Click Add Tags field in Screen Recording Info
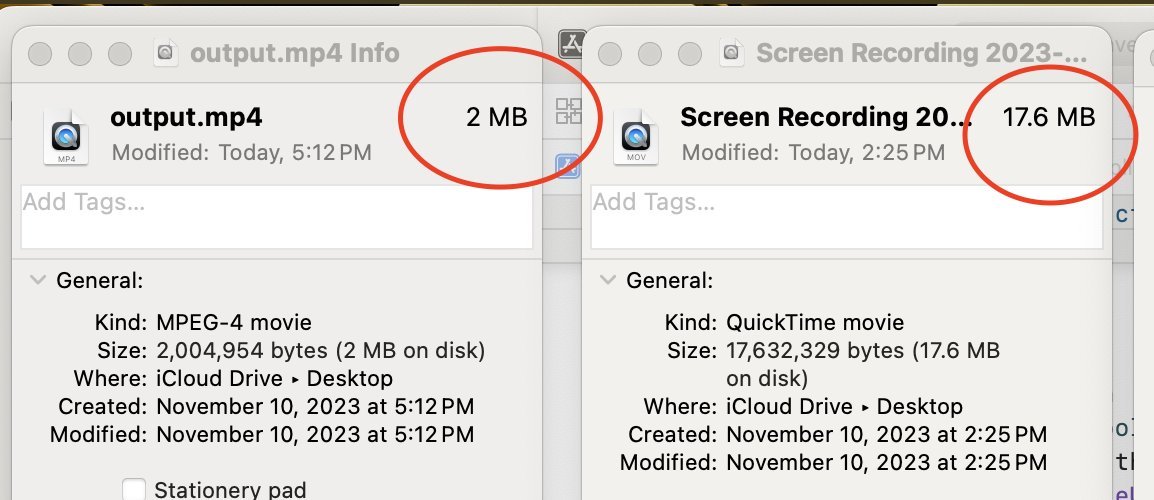This screenshot has height=500, width=1154. 847,216
